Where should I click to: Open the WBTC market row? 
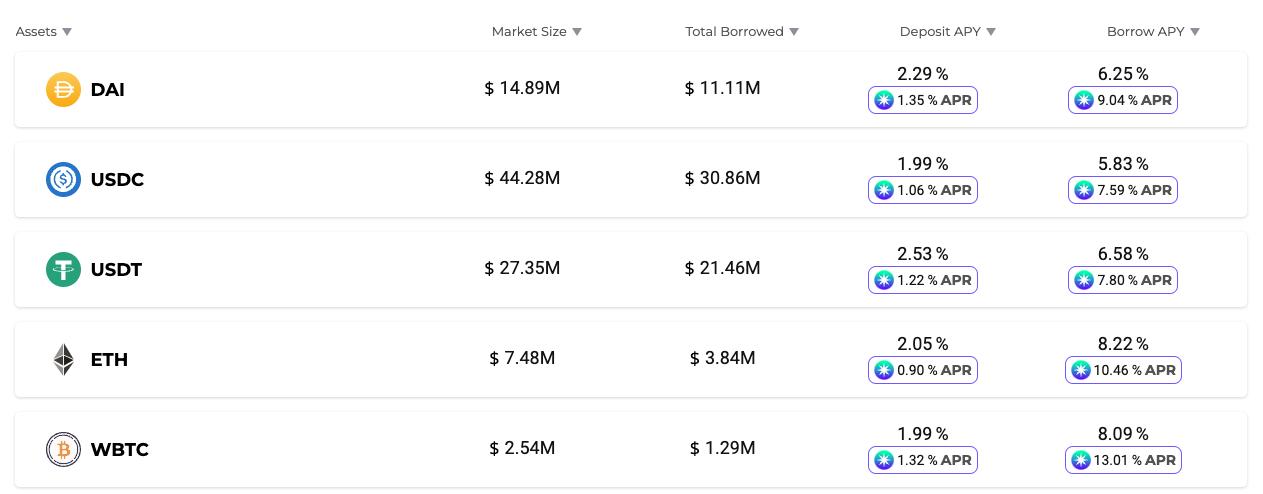tap(631, 450)
